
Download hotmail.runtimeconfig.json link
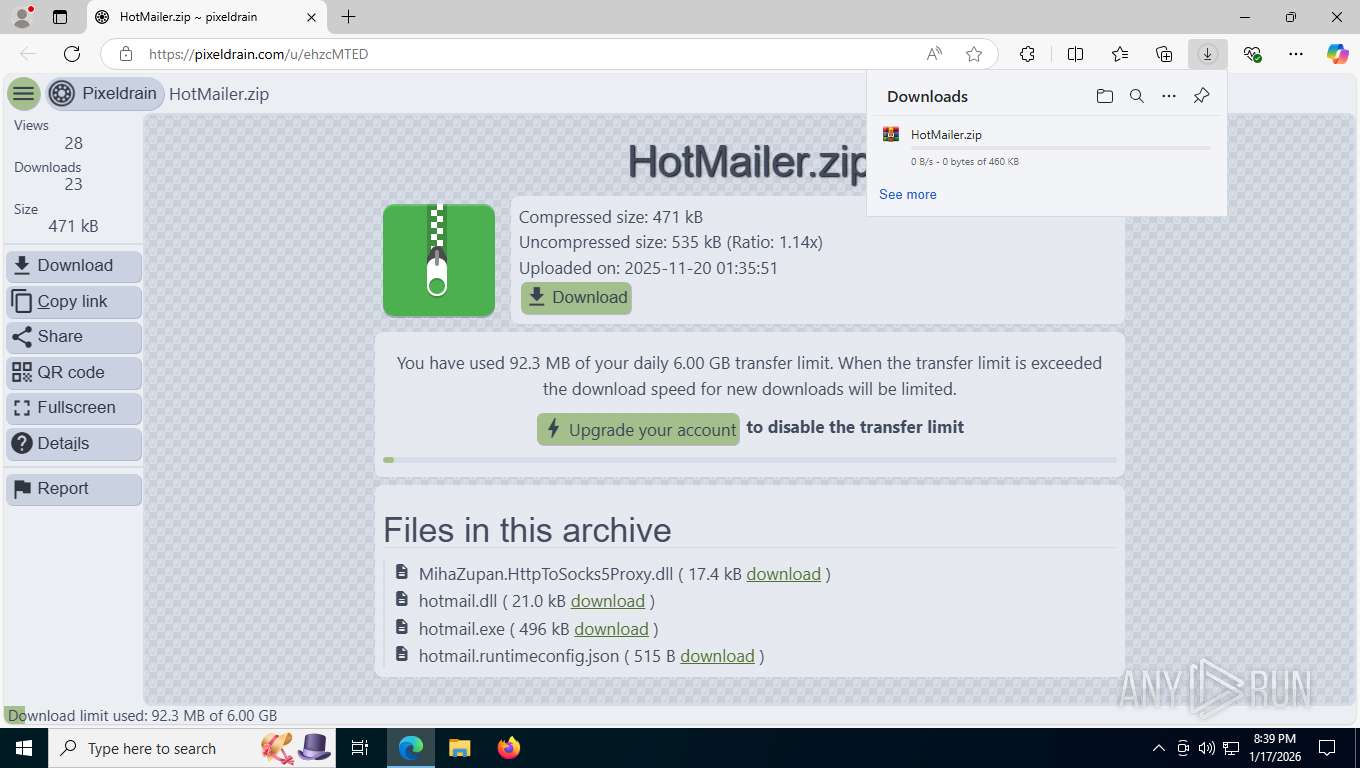click(717, 656)
